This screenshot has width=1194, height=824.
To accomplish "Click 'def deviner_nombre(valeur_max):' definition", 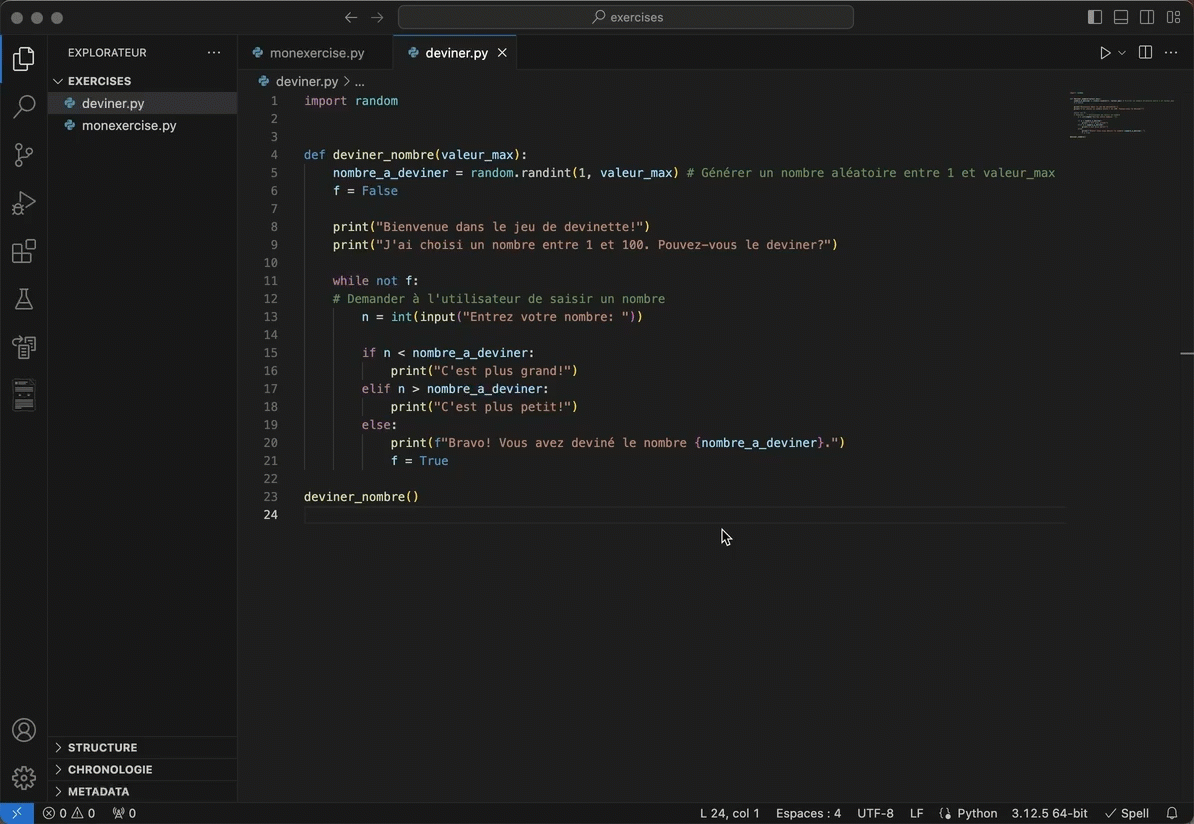I will click(x=415, y=155).
